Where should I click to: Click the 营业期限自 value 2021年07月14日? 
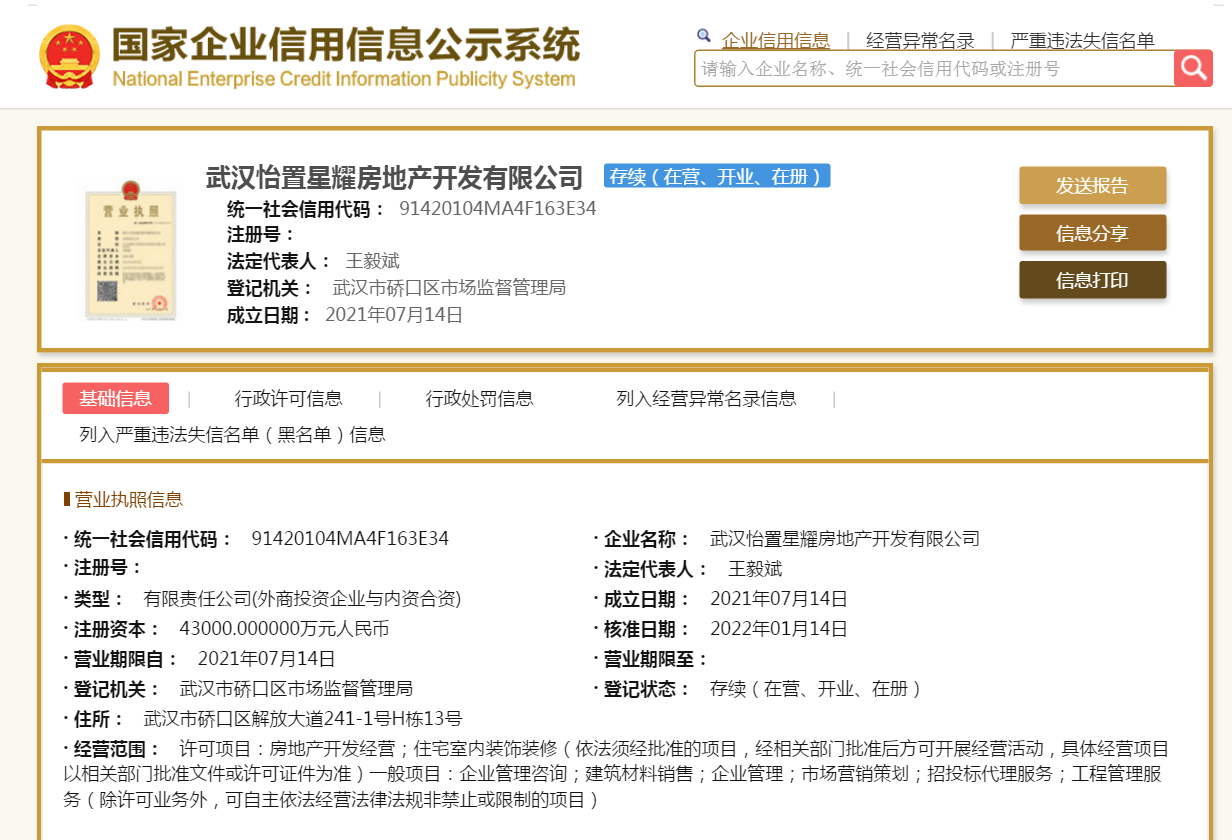[267, 659]
